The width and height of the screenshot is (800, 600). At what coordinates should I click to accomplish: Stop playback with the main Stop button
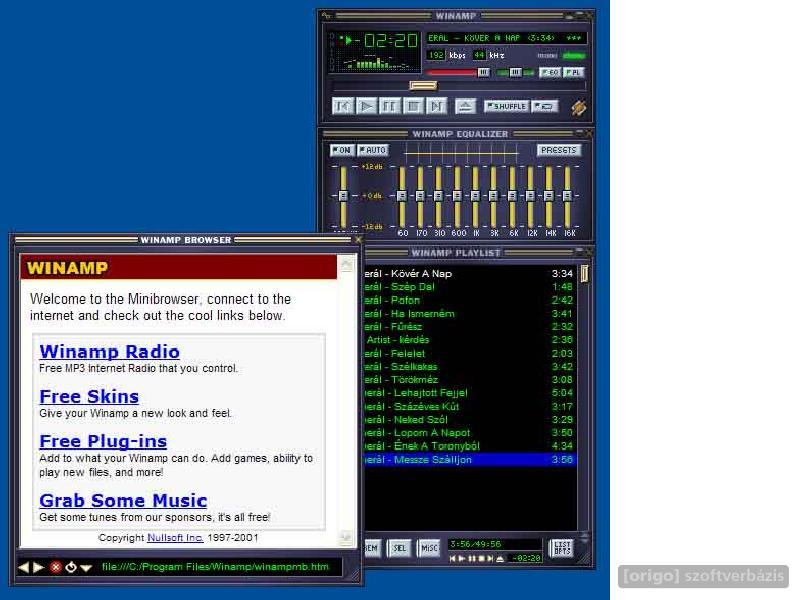pos(413,106)
